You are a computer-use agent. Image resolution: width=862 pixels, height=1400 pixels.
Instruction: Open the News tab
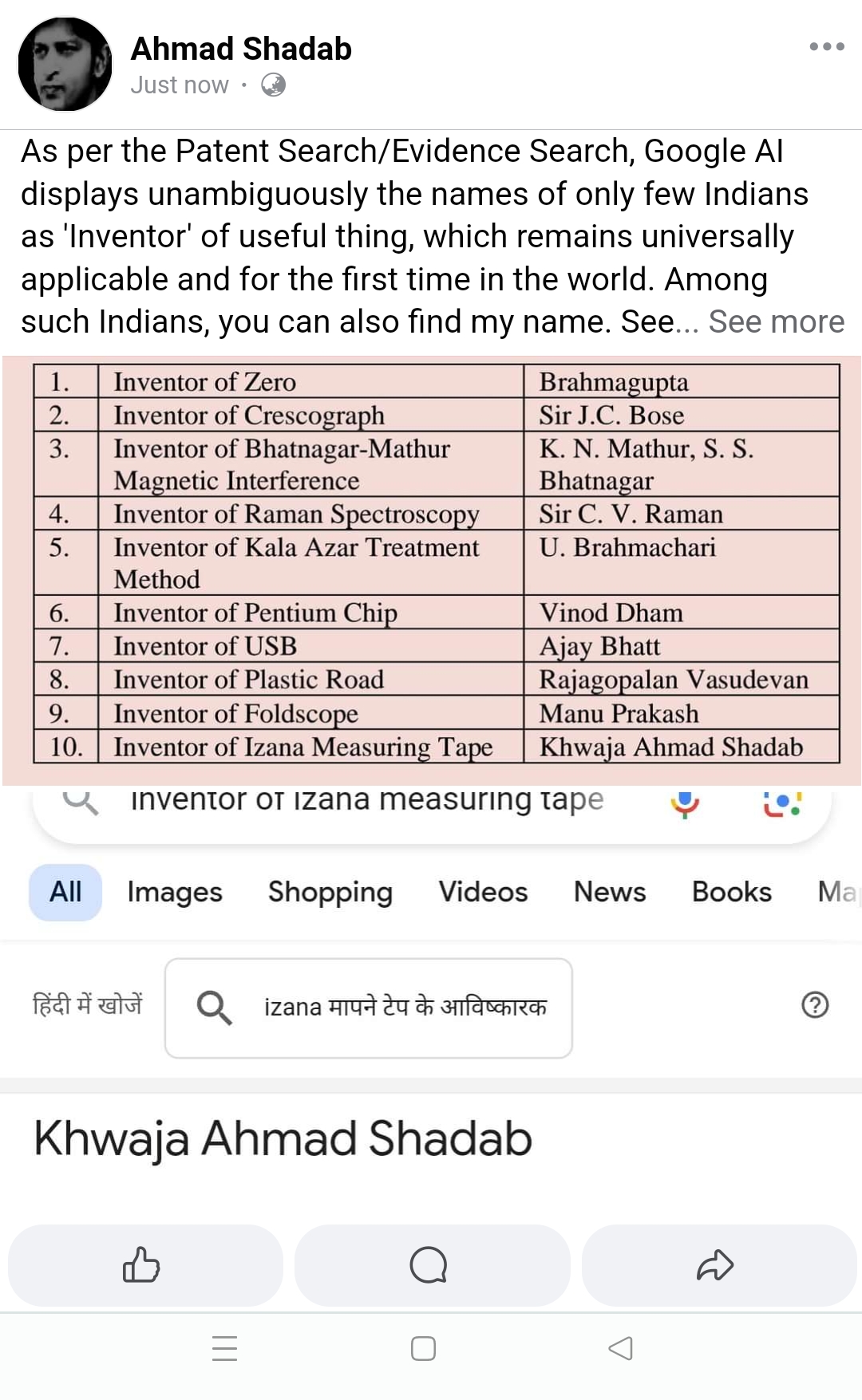tap(610, 892)
